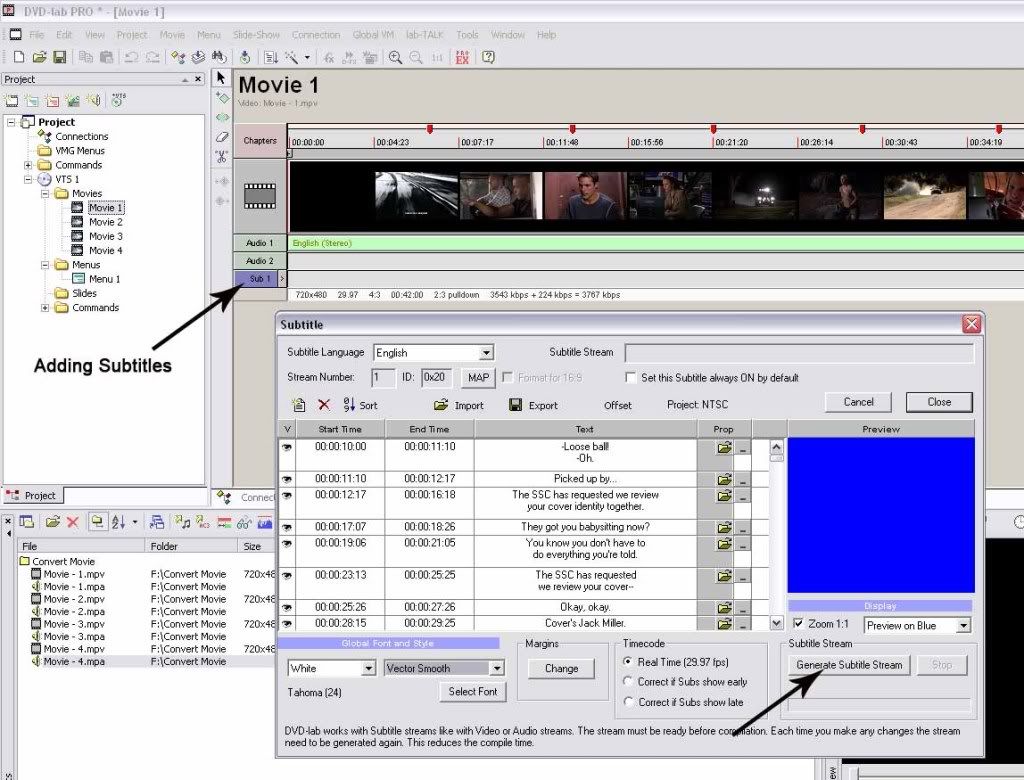Sort subtitles using the Sort icon
This screenshot has height=780, width=1024.
pos(350,405)
